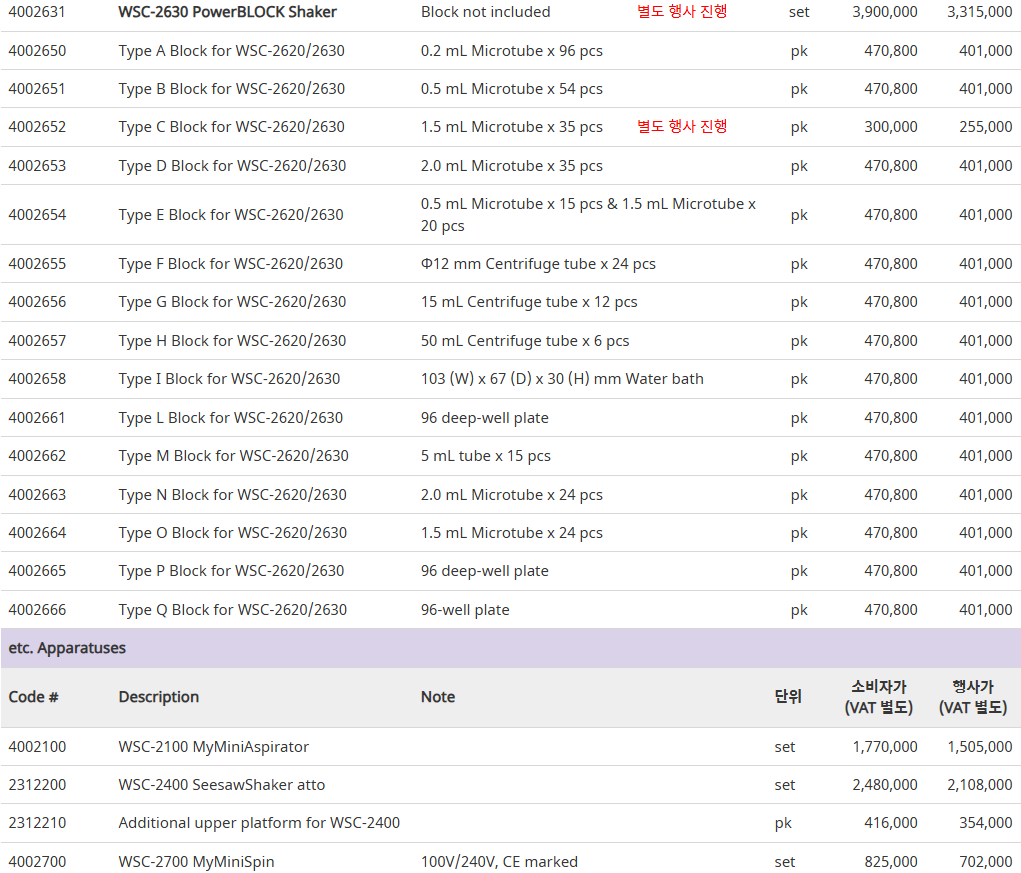
Task: Click the Code # column header
Action: [x=33, y=697]
